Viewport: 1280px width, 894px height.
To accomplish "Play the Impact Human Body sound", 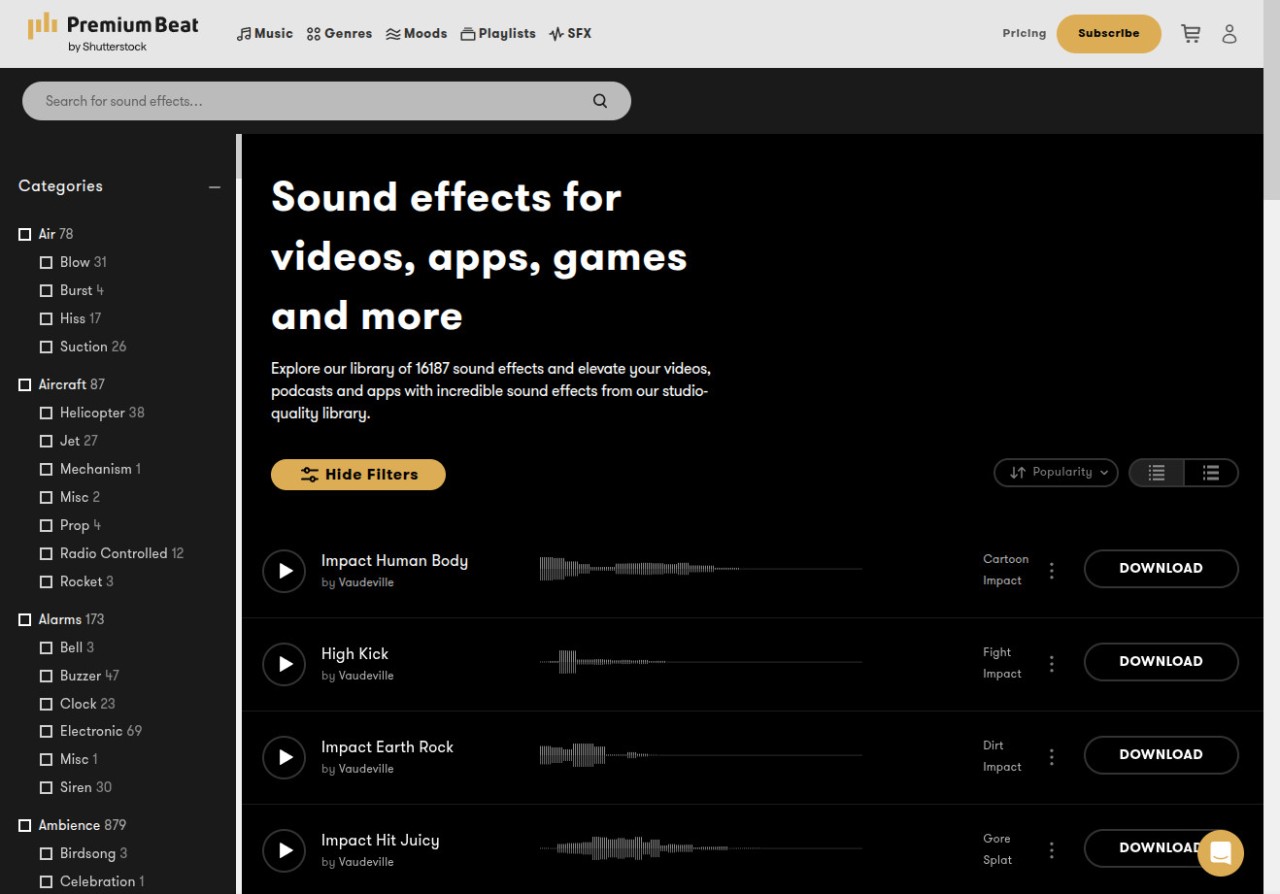I will (284, 571).
